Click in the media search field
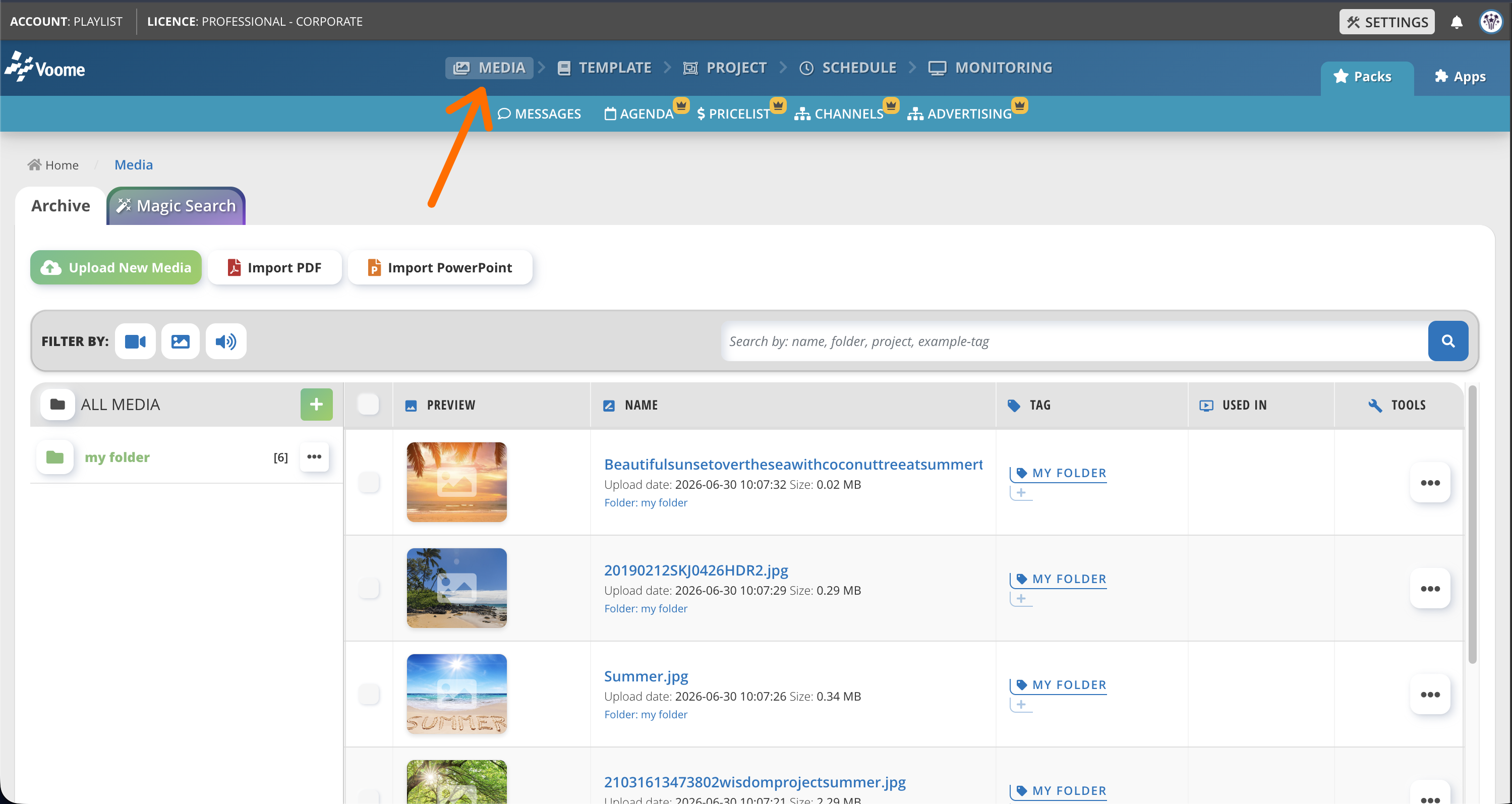Screen dimensions: 1512x804 1074,341
